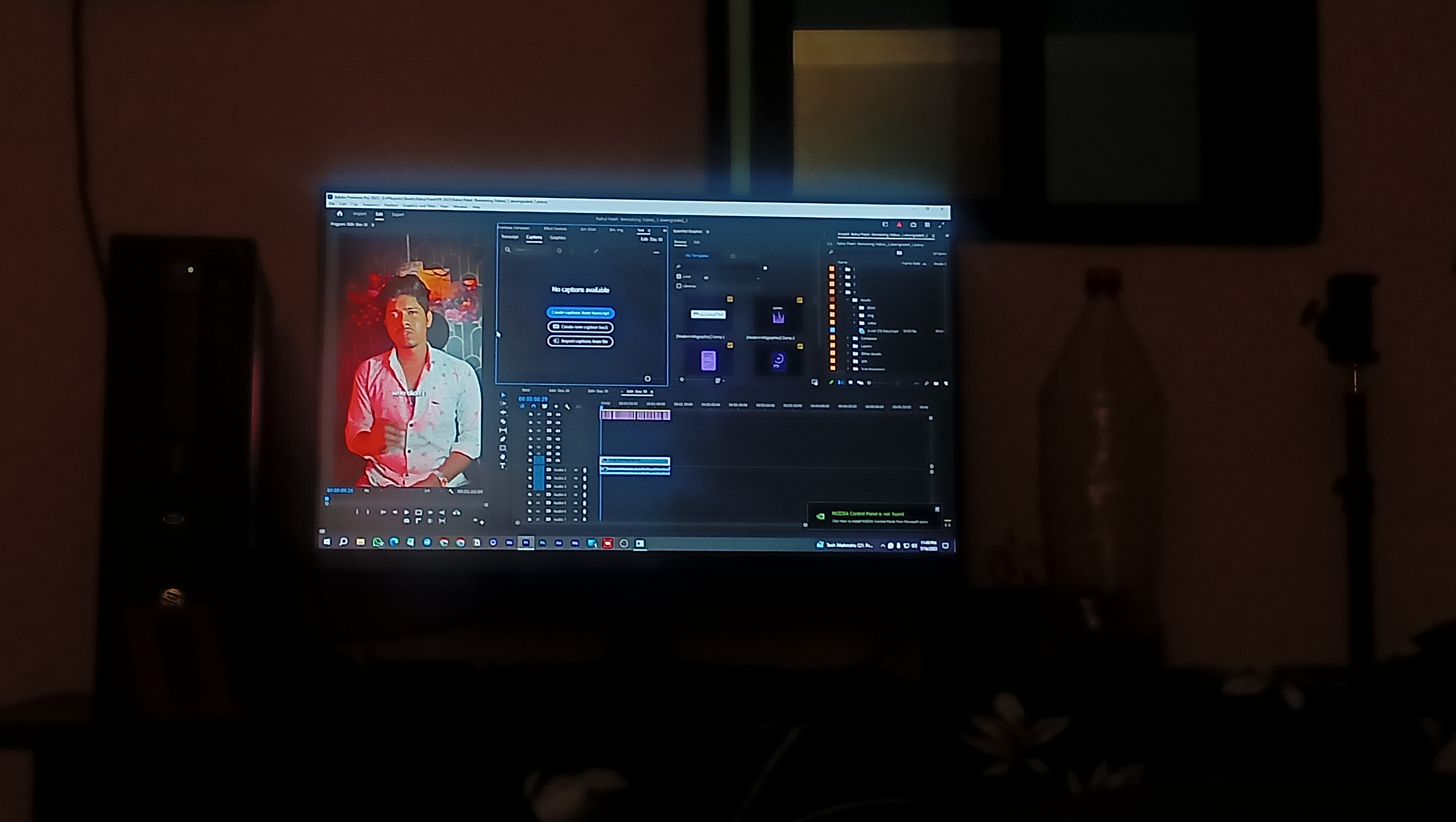The width and height of the screenshot is (1456, 822).
Task: Click the search magnifier in the Captions panel
Action: coord(507,250)
